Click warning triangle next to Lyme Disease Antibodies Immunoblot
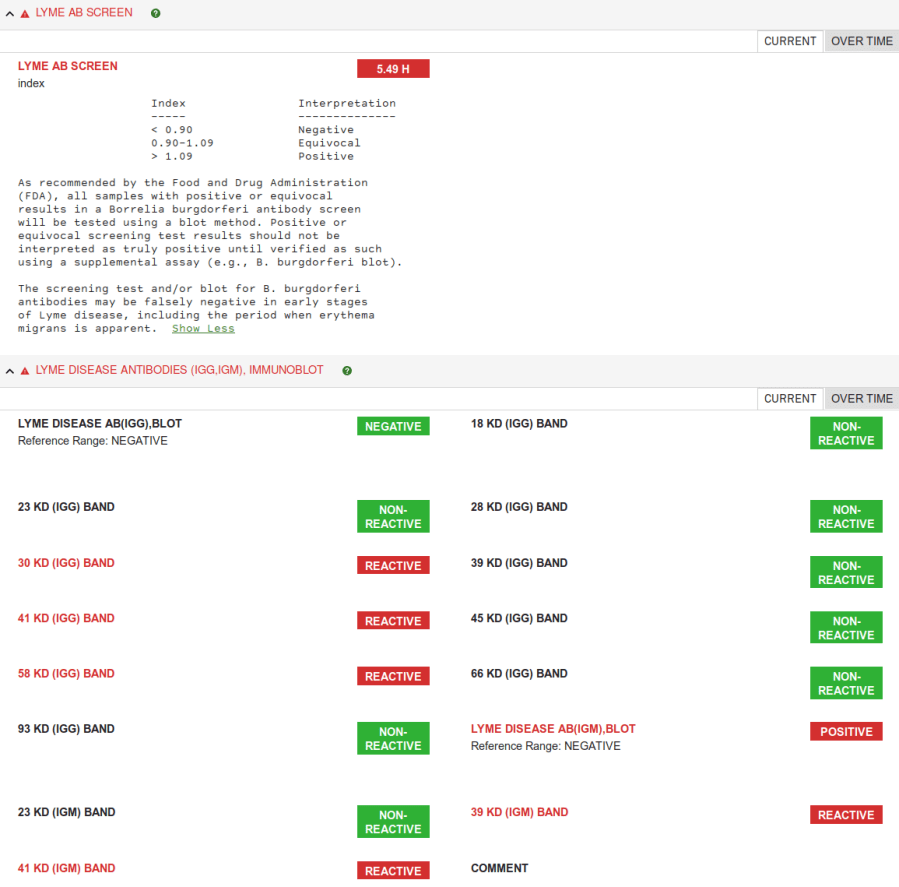The width and height of the screenshot is (899, 887). click(25, 371)
